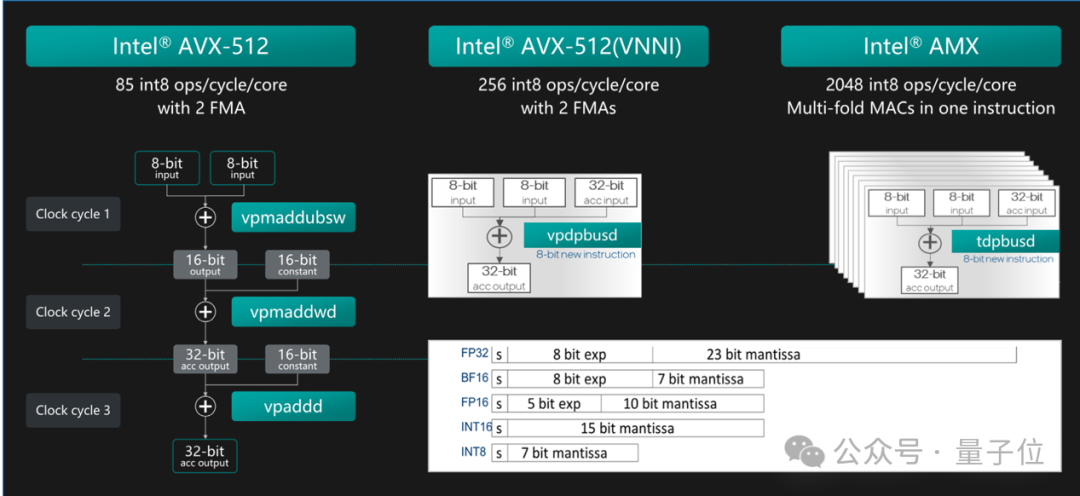The image size is (1080, 496).
Task: Click the gray 16-bit output box
Action: [x=205, y=264]
